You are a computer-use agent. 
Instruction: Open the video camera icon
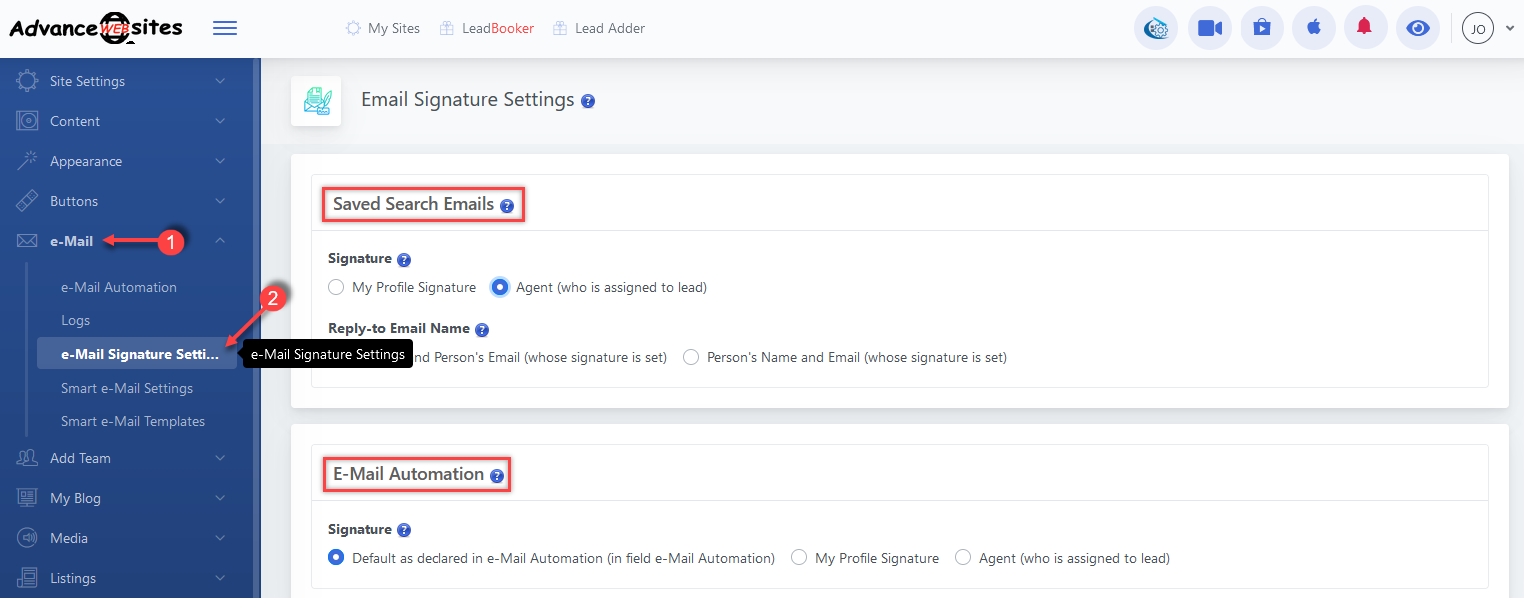click(x=1210, y=28)
